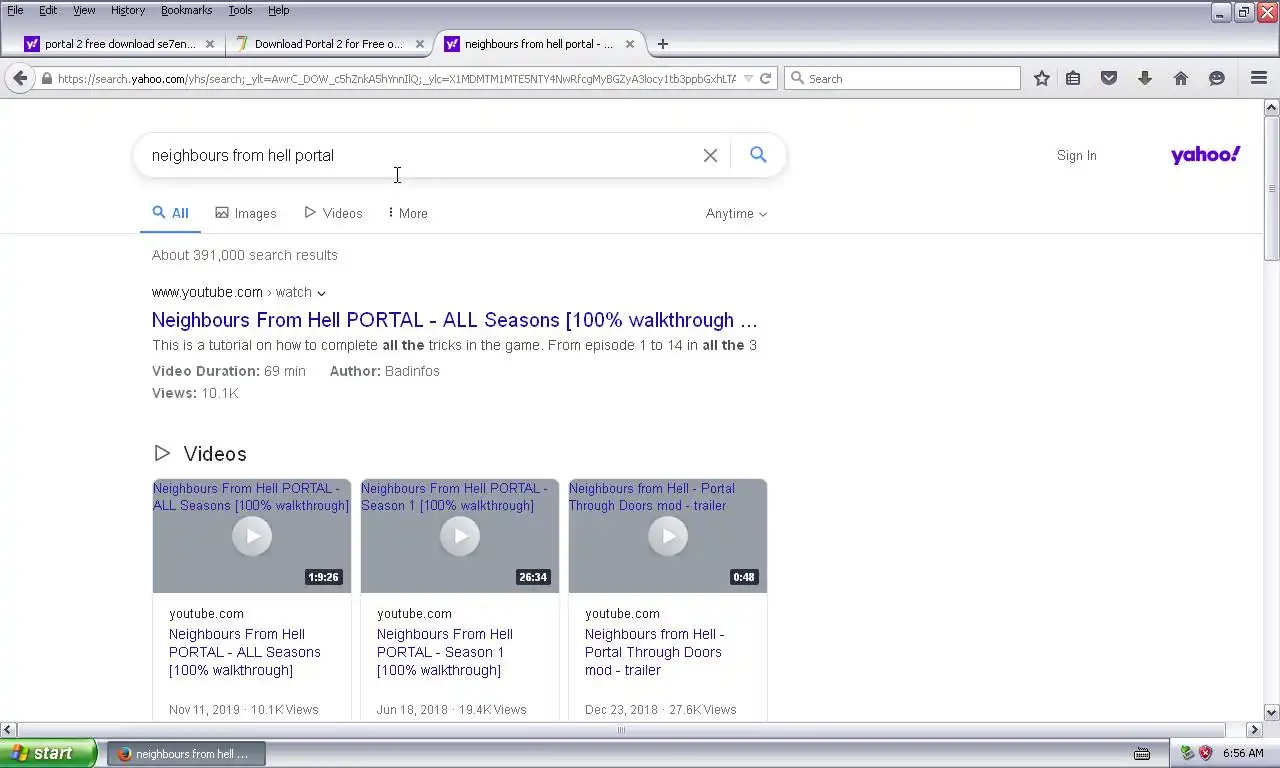Click the 6:56 AM taskbar clock
This screenshot has height=768, width=1280.
1243,753
